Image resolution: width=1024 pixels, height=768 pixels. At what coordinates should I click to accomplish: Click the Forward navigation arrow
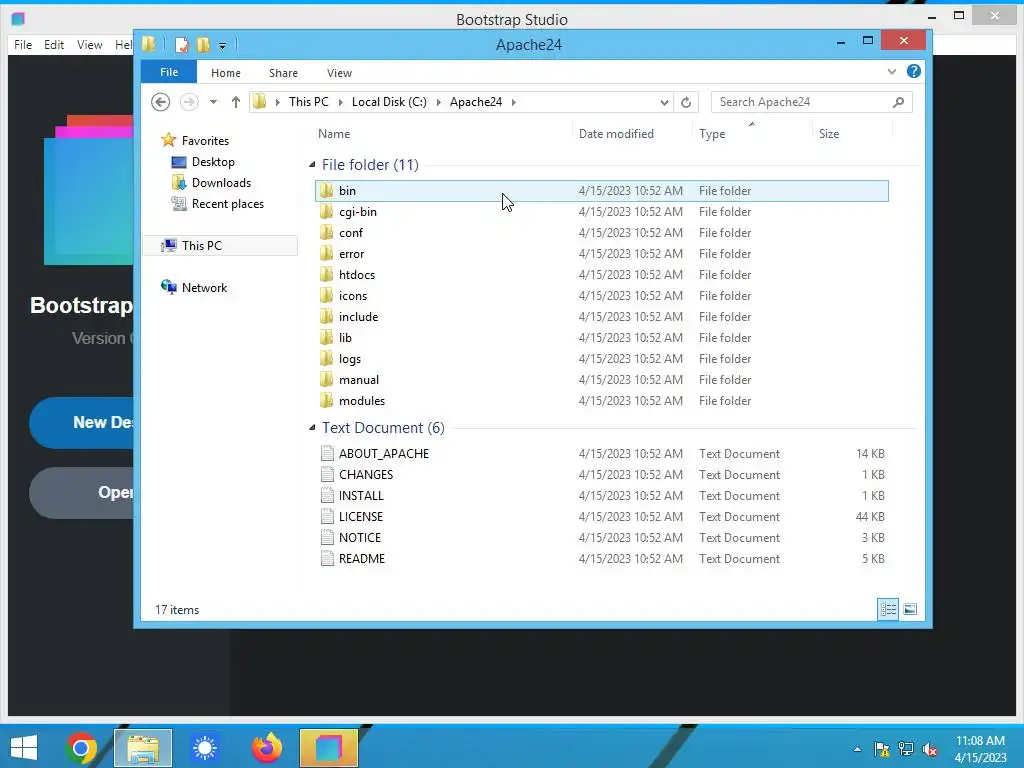coord(189,102)
